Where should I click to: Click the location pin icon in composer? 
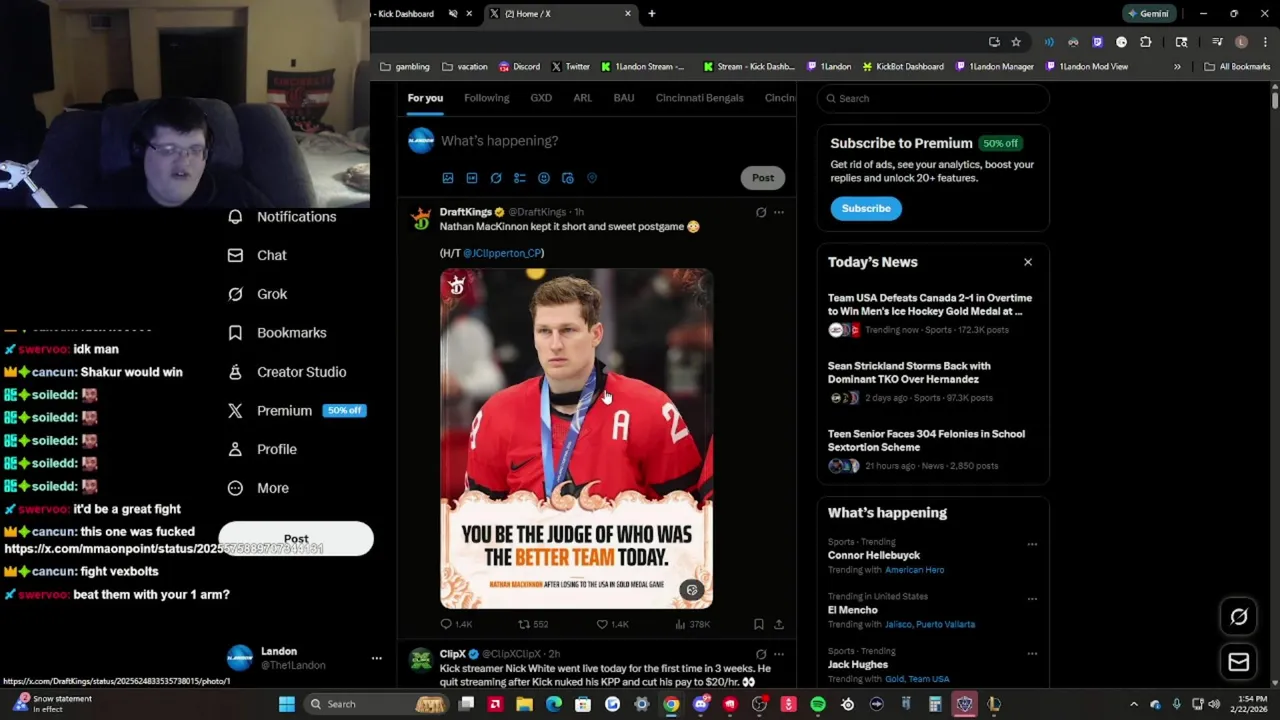click(x=592, y=178)
